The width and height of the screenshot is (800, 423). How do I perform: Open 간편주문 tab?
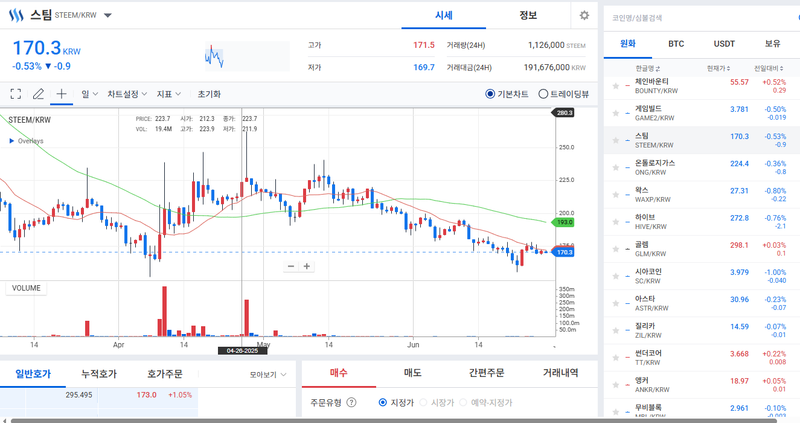(x=486, y=373)
